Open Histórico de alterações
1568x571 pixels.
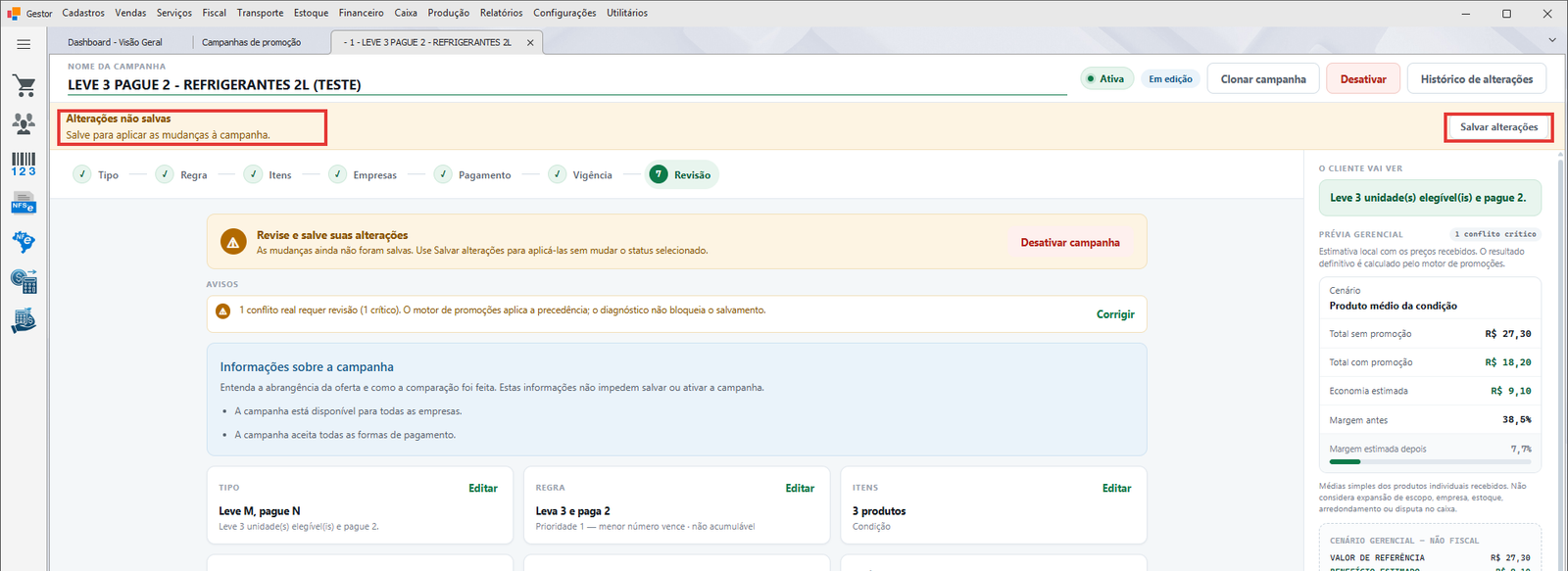(1477, 79)
